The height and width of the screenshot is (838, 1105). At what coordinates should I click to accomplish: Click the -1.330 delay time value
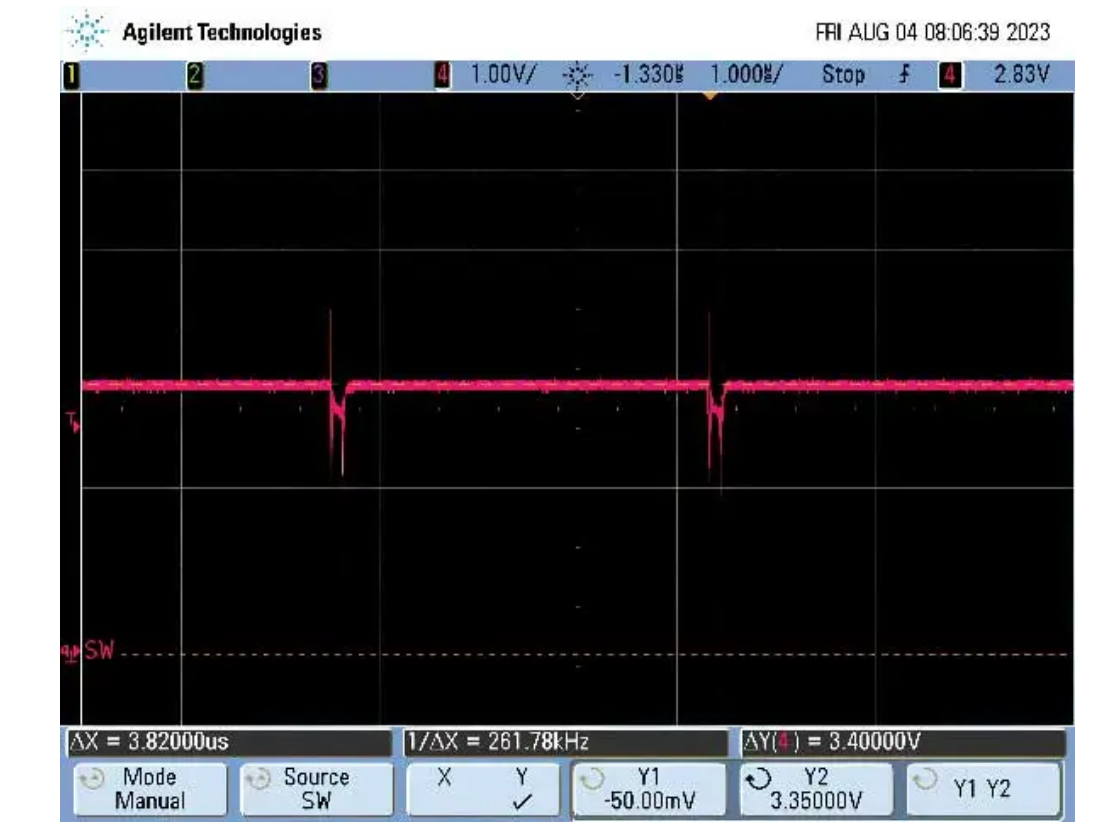click(648, 74)
